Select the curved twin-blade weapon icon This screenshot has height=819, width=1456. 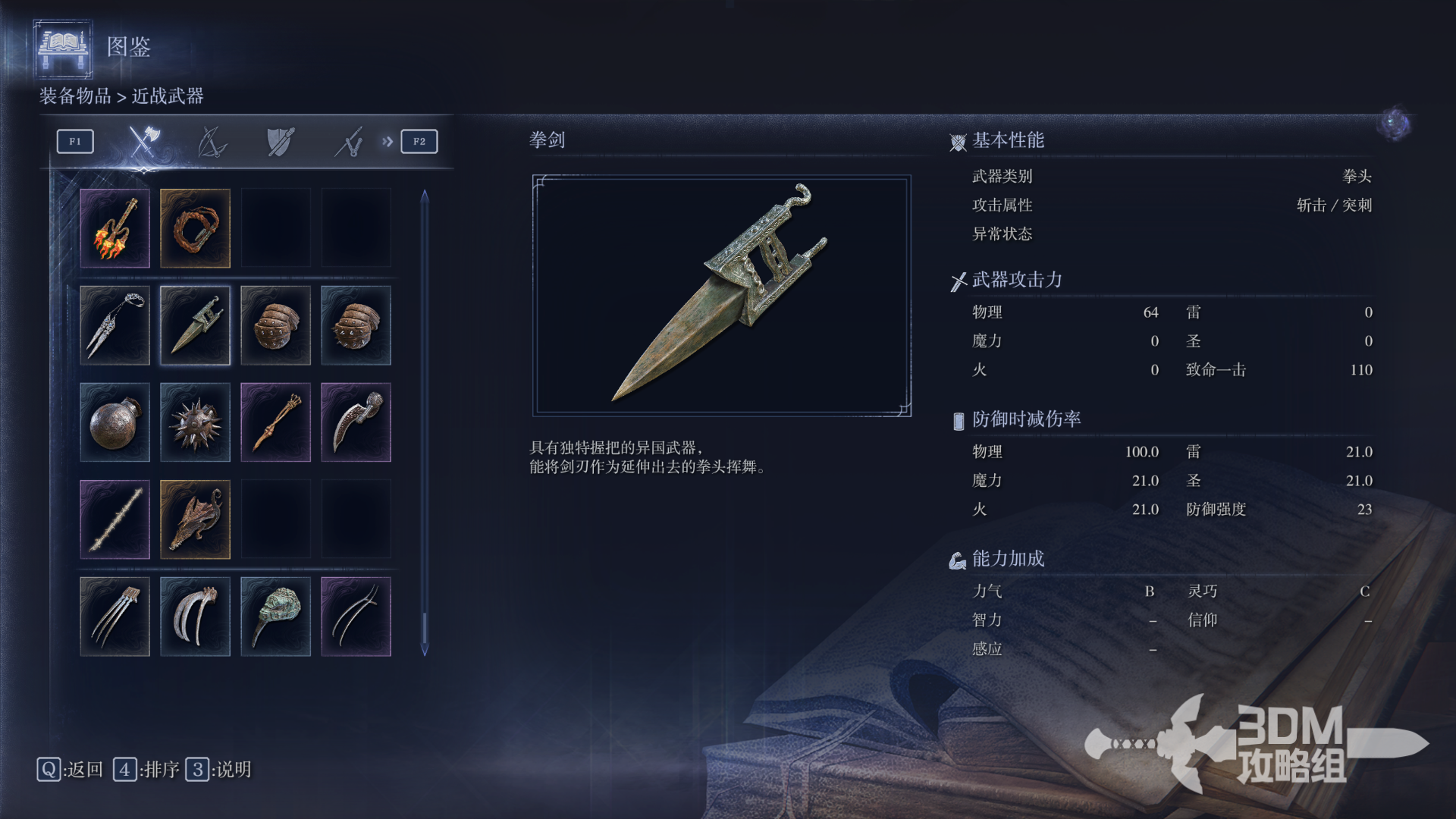tap(356, 617)
